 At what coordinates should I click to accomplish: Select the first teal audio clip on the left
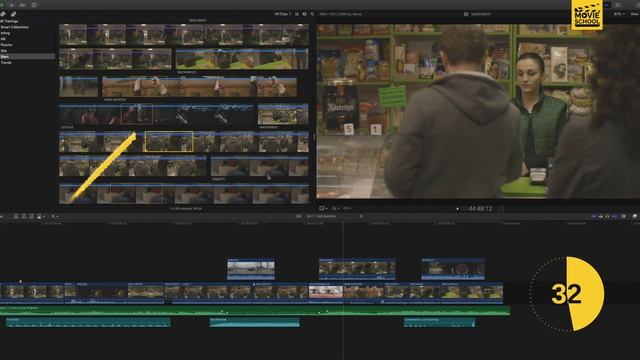[88, 322]
